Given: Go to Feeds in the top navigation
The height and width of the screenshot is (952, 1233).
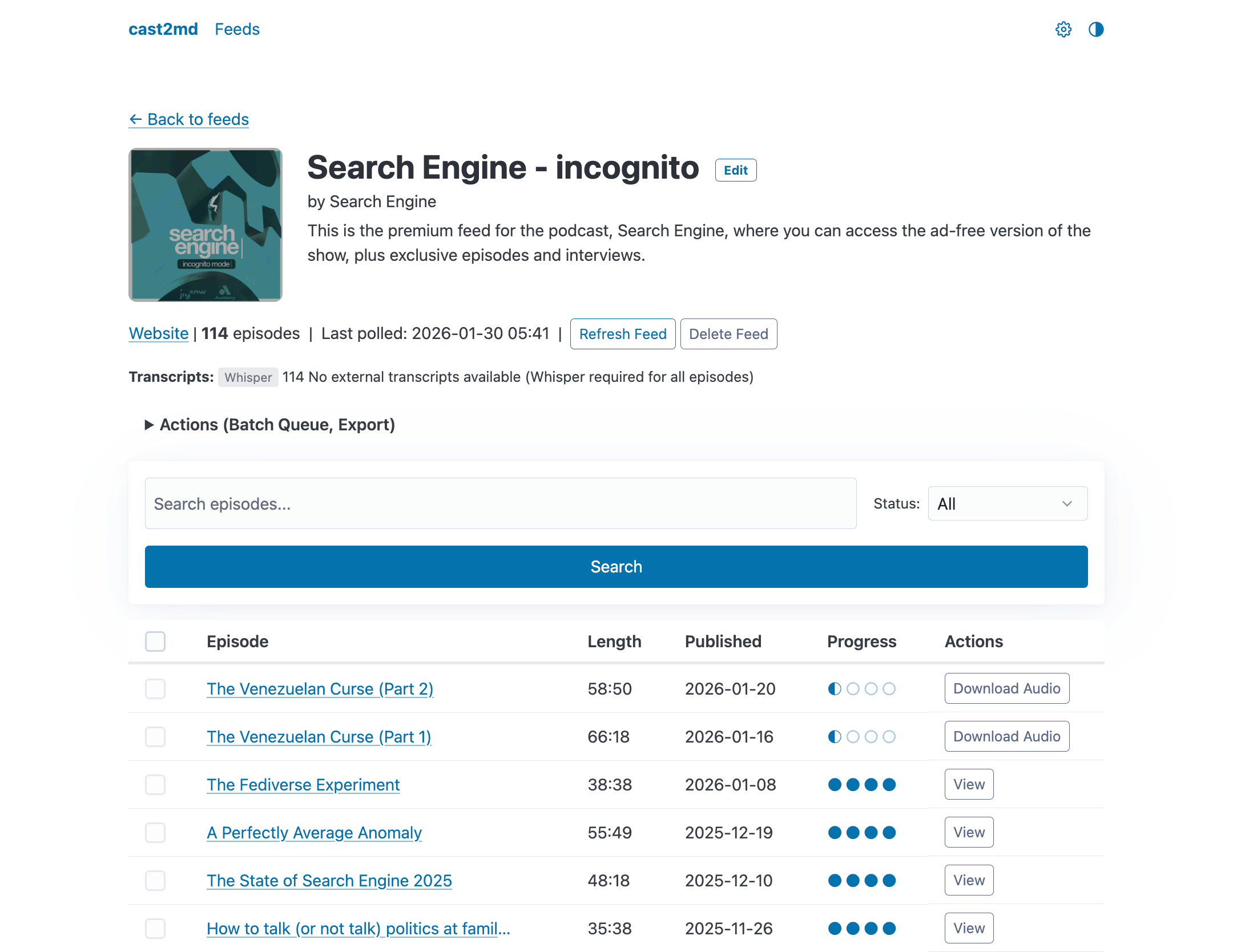Looking at the screenshot, I should [x=237, y=29].
